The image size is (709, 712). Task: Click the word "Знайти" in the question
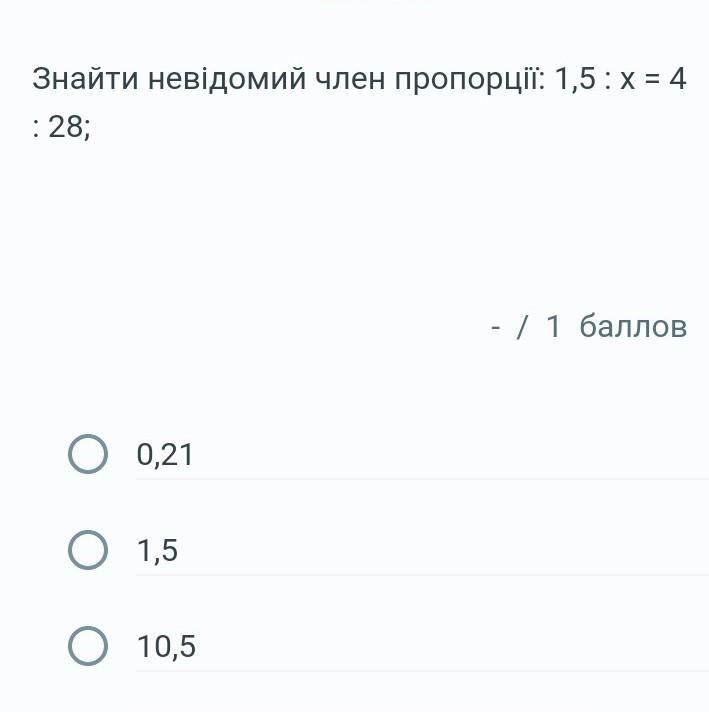coord(85,79)
